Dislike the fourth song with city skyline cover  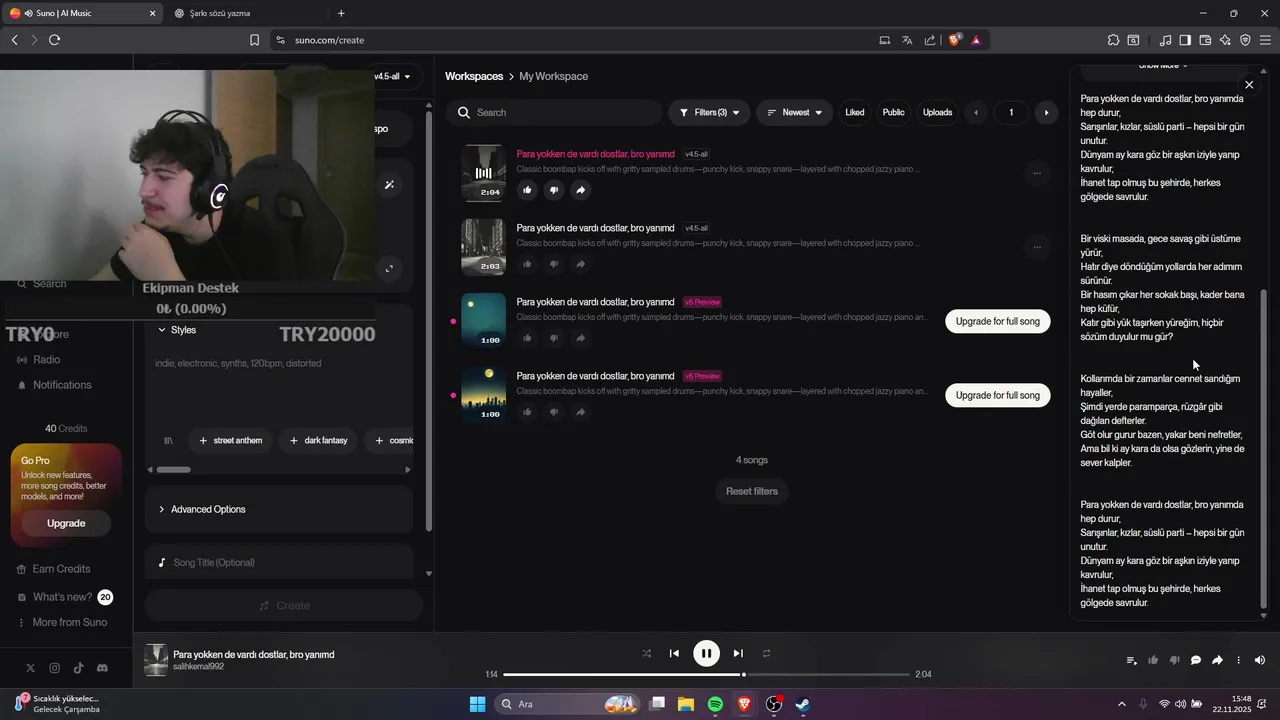(x=554, y=412)
